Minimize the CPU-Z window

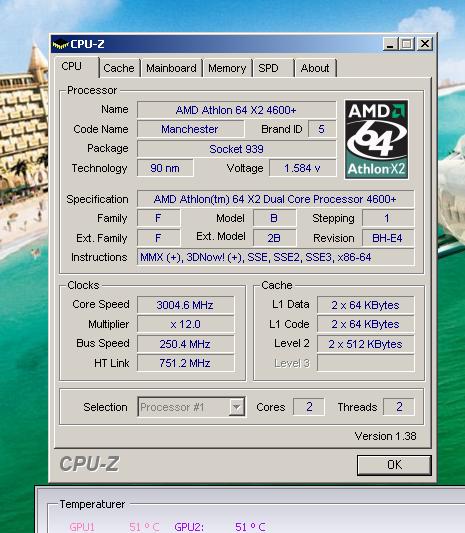click(391, 44)
